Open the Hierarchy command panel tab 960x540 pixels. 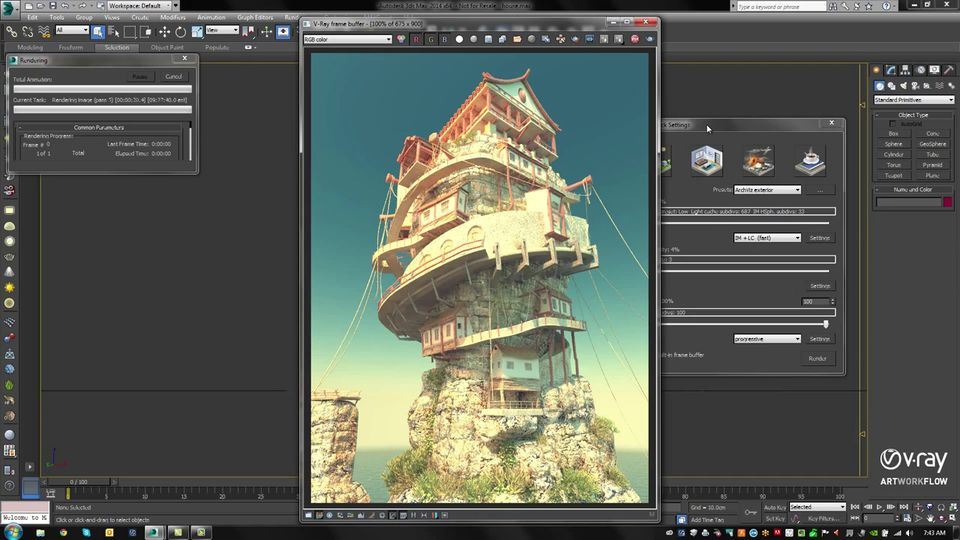[x=905, y=70]
